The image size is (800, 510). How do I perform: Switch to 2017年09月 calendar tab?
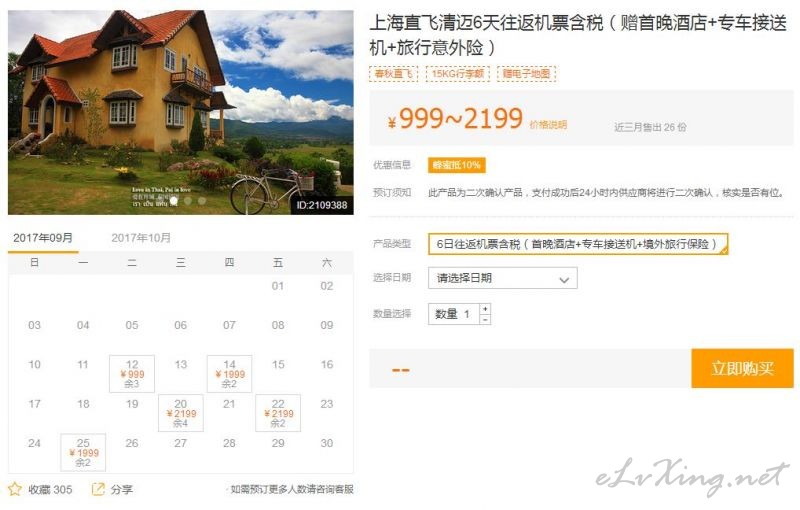click(x=43, y=238)
